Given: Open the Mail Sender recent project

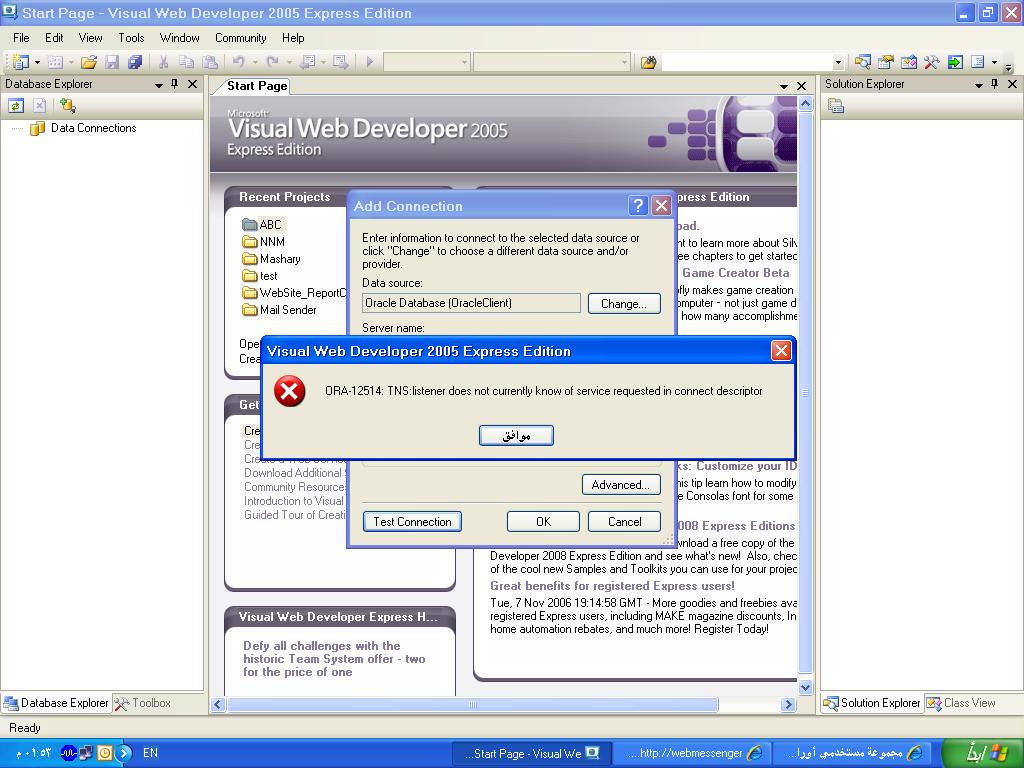Looking at the screenshot, I should [287, 310].
